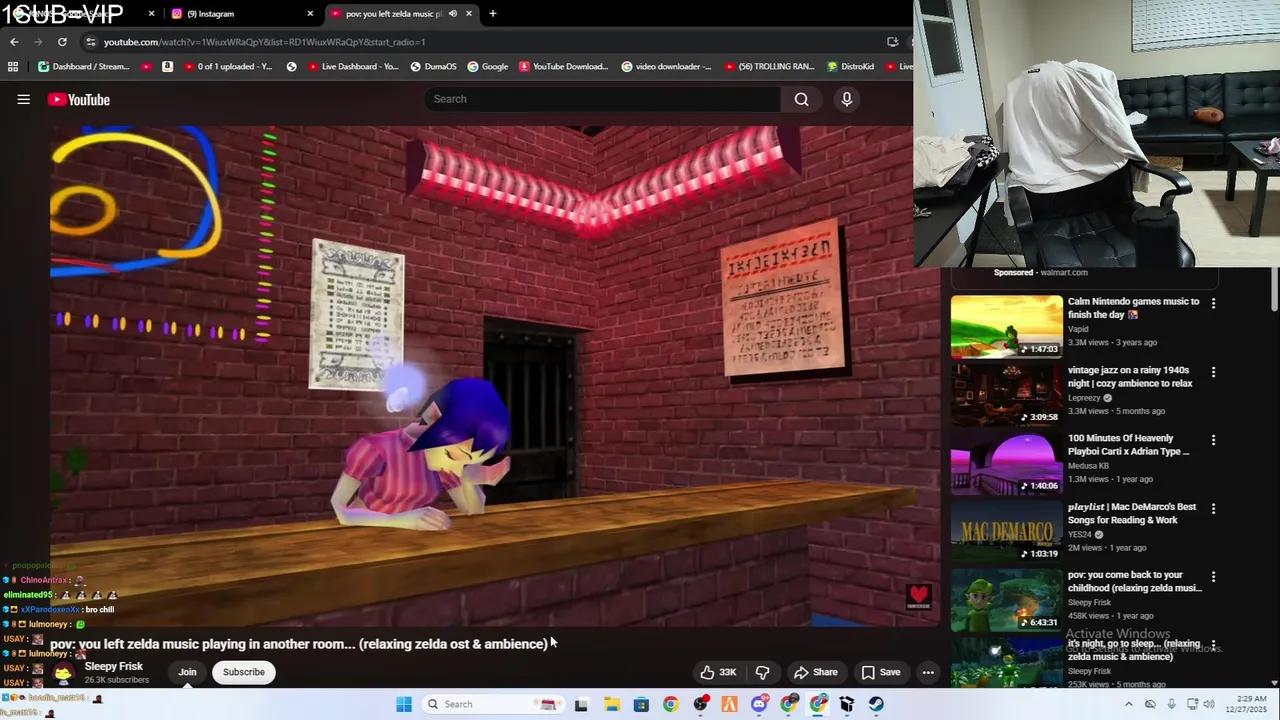Open Steam from the taskbar
The width and height of the screenshot is (1280, 720).
coord(876,704)
